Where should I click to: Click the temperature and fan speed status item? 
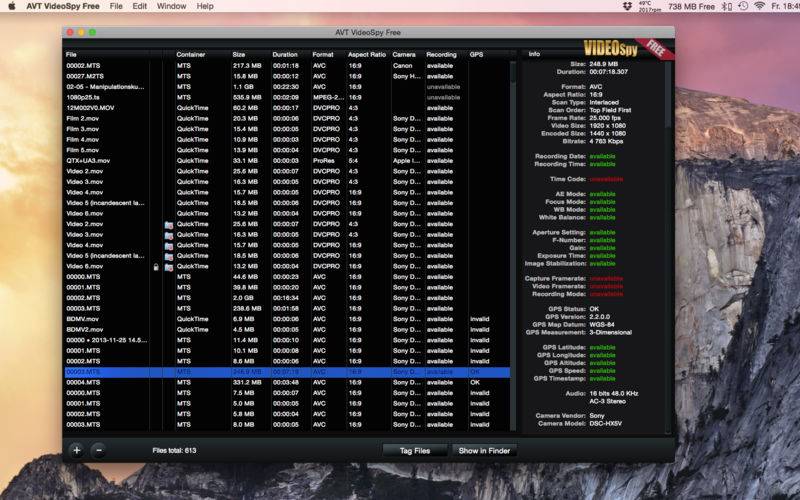[x=649, y=6]
